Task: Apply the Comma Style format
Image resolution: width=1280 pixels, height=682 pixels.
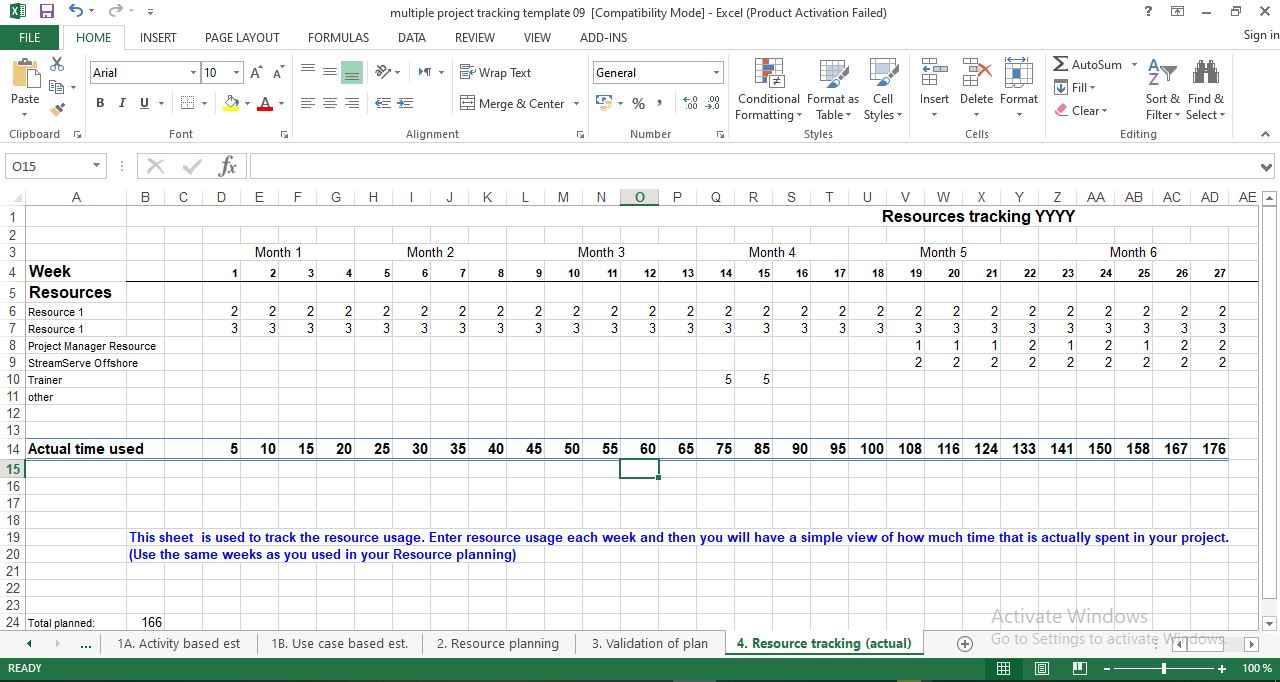Action: point(657,103)
